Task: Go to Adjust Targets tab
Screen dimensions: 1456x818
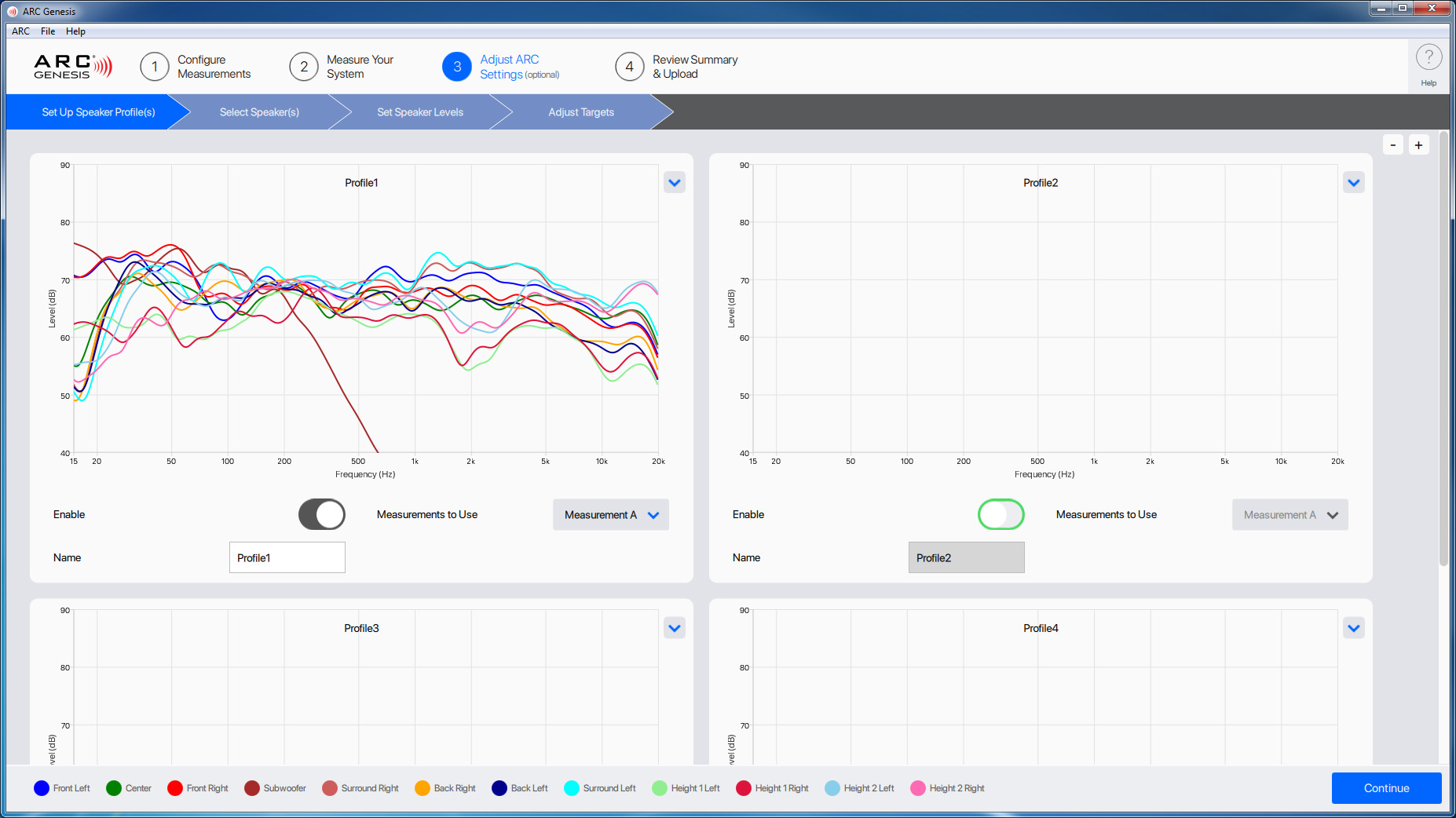Action: tap(581, 112)
